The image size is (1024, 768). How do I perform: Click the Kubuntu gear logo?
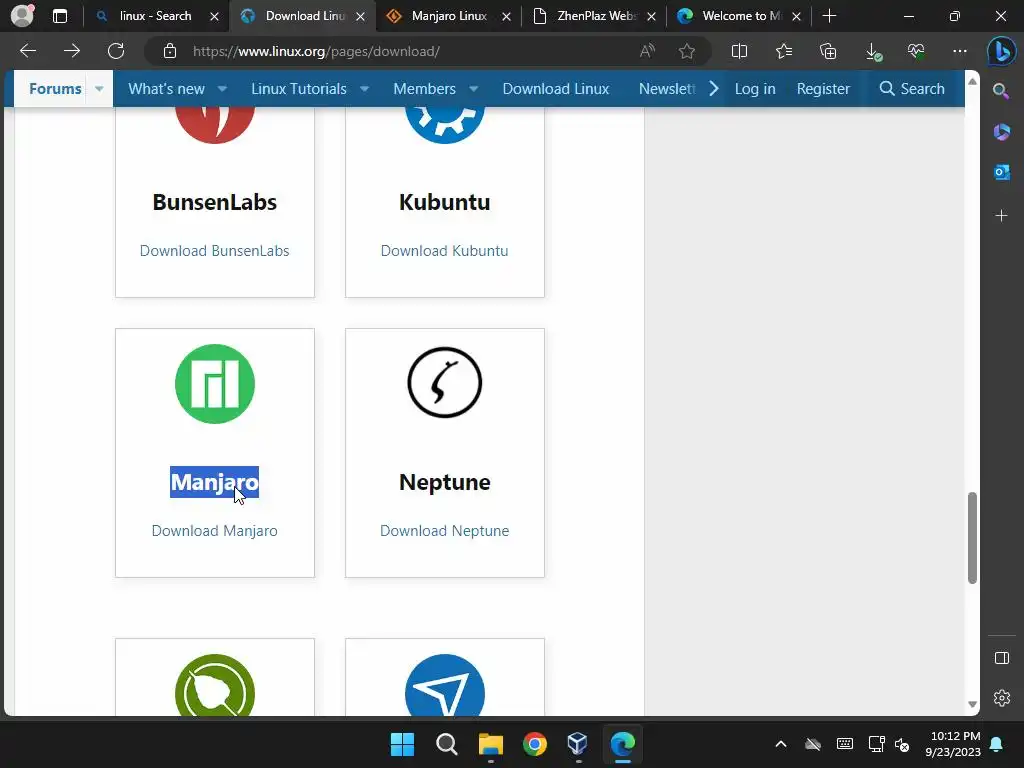click(x=445, y=126)
